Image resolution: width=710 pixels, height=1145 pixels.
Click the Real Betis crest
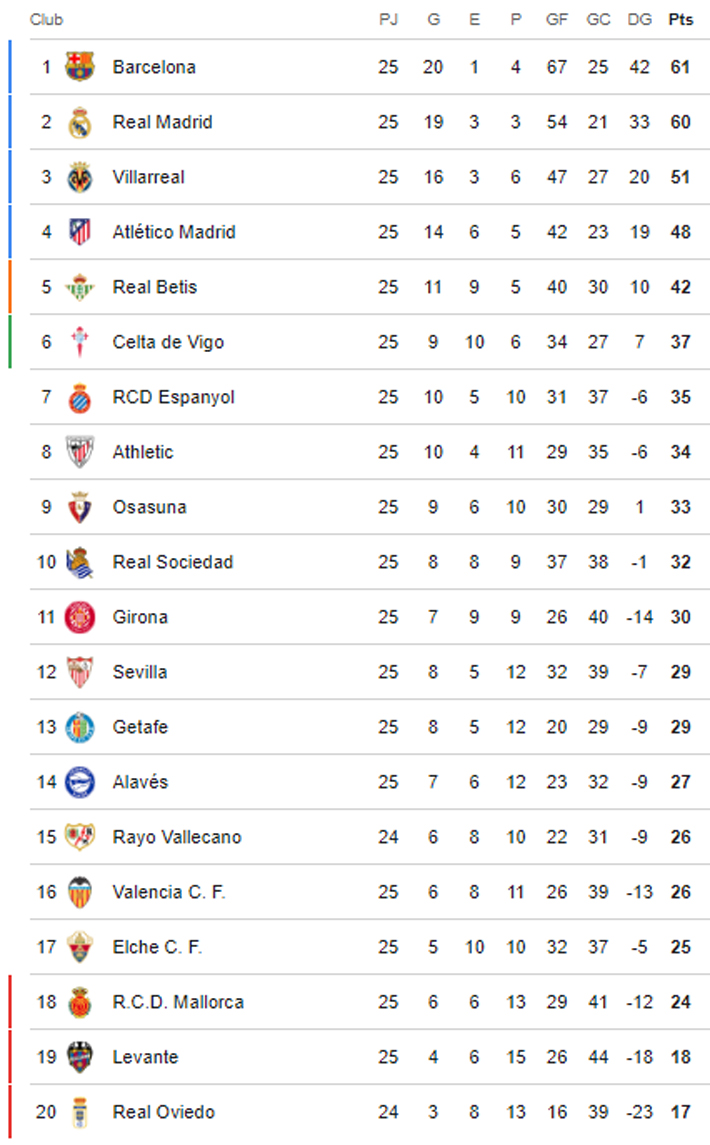coord(79,287)
